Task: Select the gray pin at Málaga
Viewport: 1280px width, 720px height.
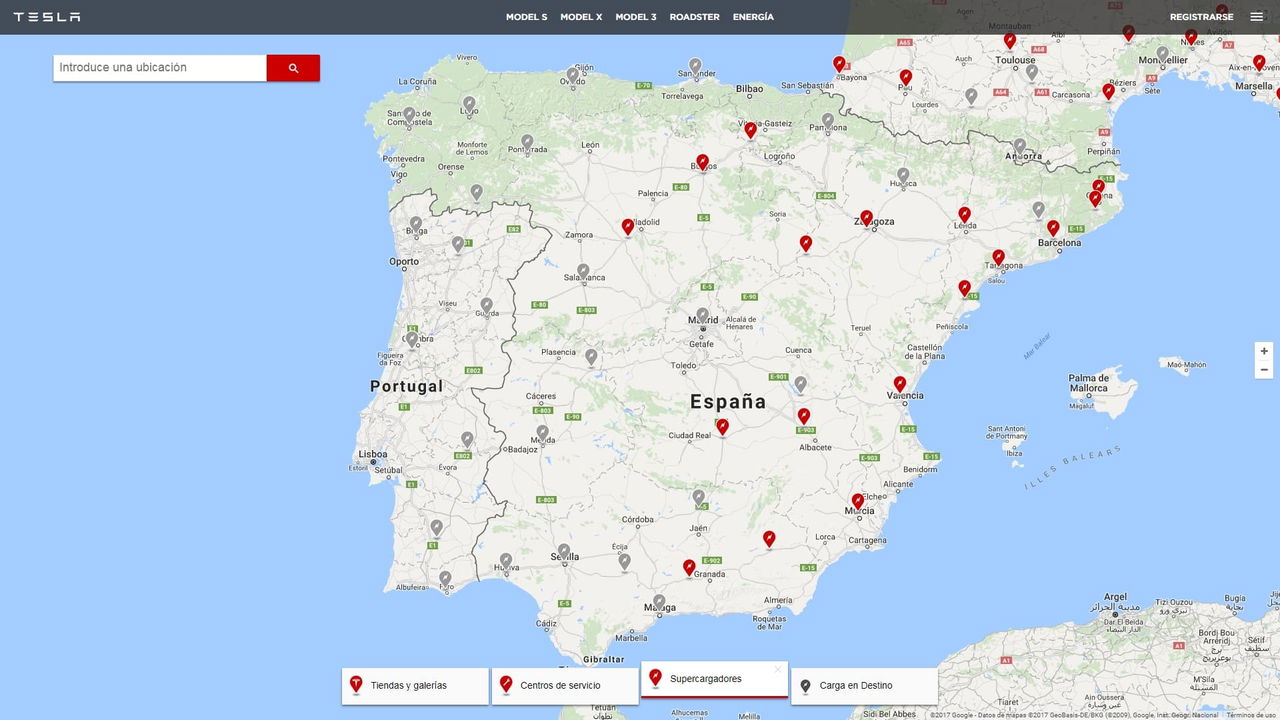Action: click(659, 602)
